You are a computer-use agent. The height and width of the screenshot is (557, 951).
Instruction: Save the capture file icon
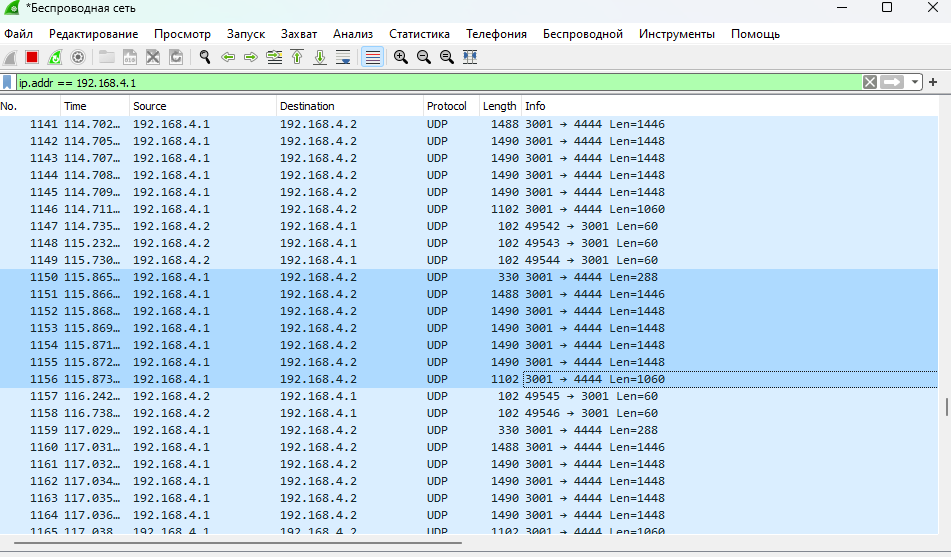point(130,57)
